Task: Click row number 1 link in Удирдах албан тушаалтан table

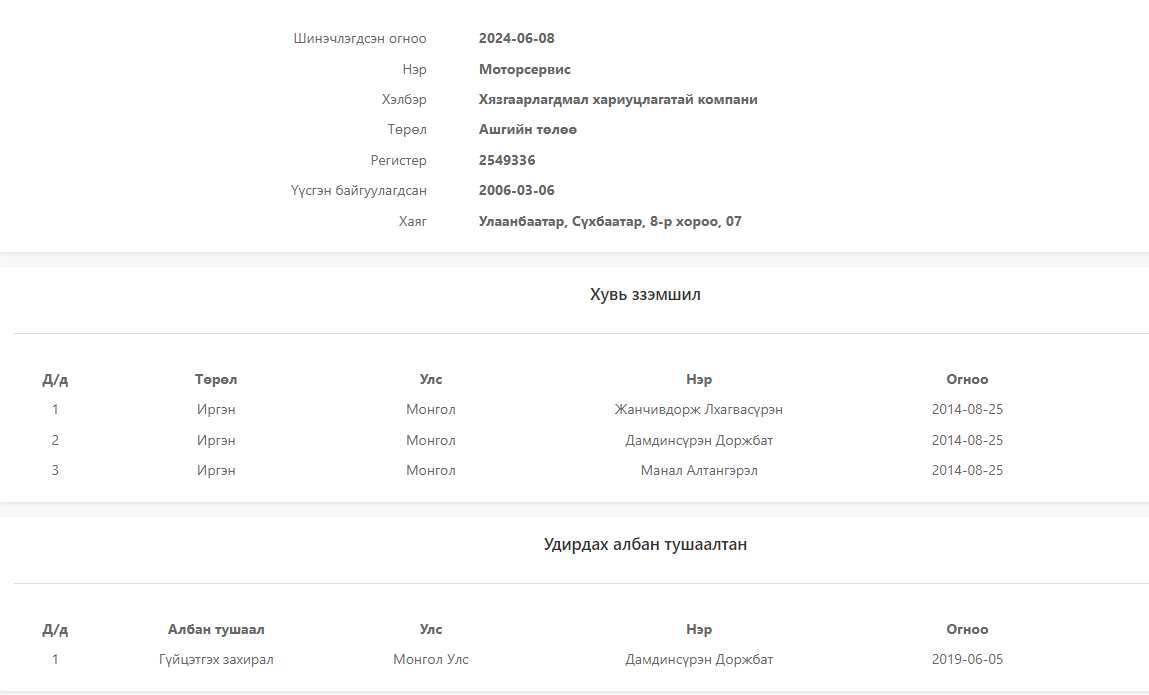Action: [55, 659]
